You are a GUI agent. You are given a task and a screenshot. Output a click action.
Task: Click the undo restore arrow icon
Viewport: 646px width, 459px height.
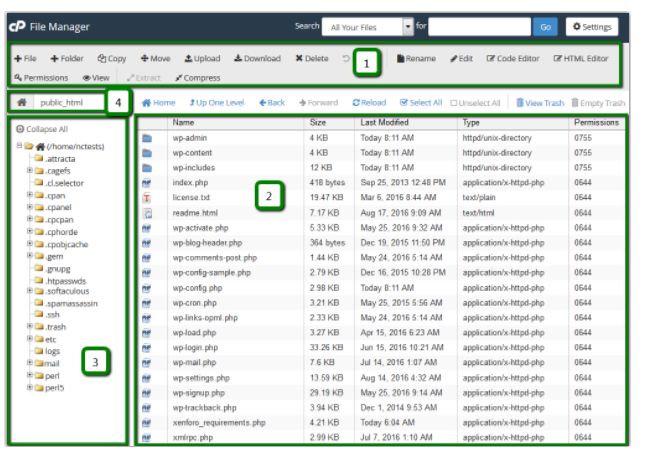pyautogui.click(x=346, y=59)
